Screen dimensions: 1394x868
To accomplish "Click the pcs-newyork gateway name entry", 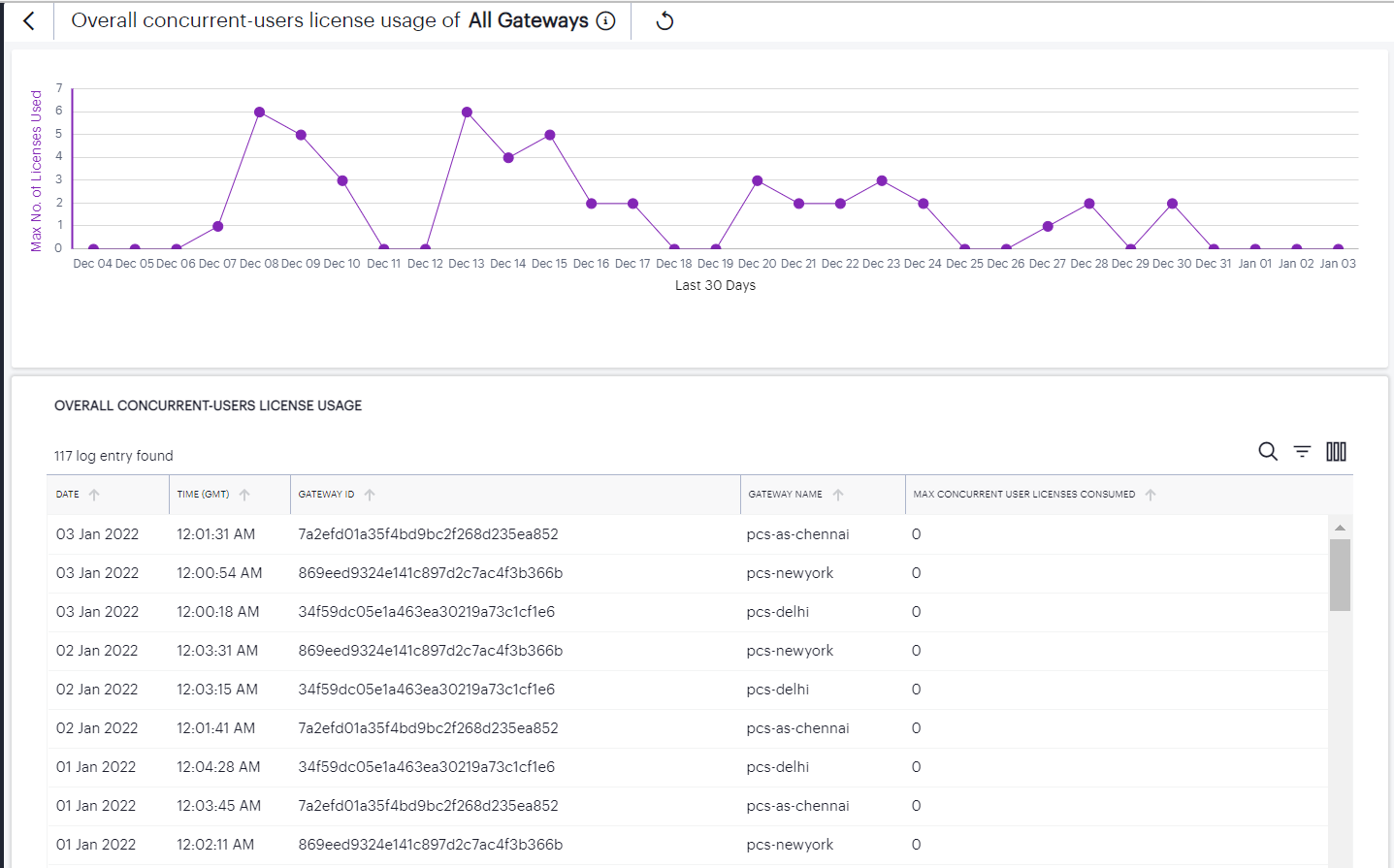I will [790, 572].
